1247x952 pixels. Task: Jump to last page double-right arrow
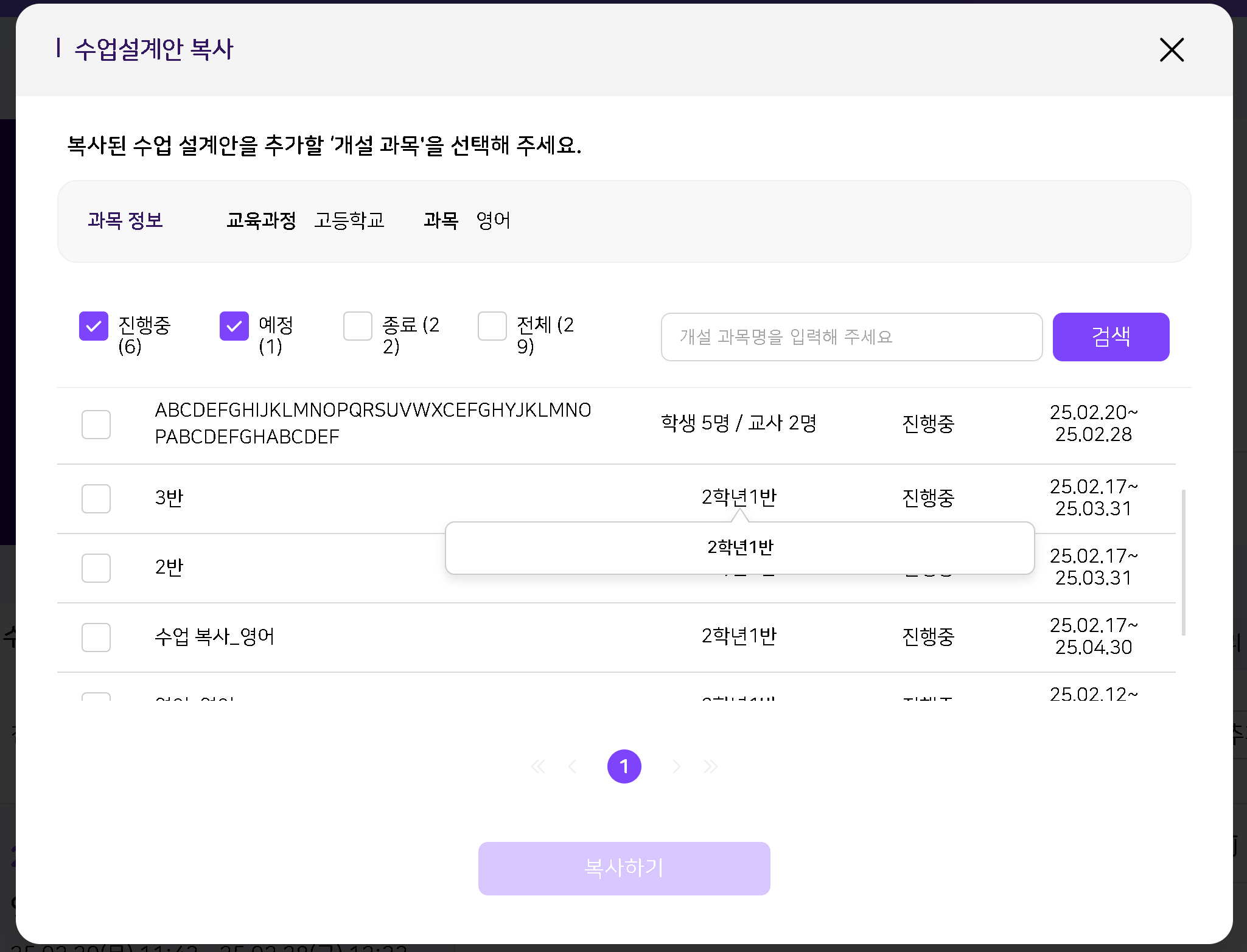(x=711, y=766)
